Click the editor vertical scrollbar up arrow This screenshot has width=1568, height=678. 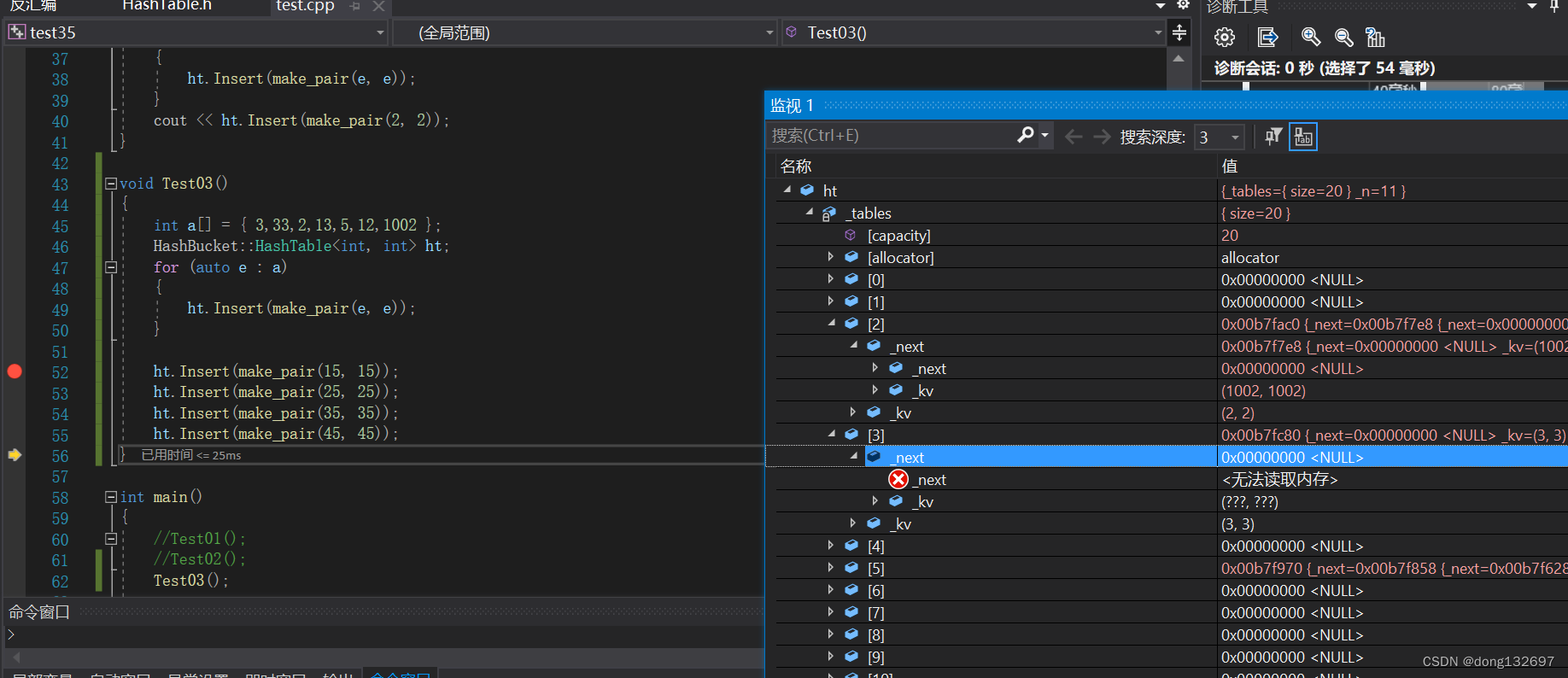[x=1179, y=59]
